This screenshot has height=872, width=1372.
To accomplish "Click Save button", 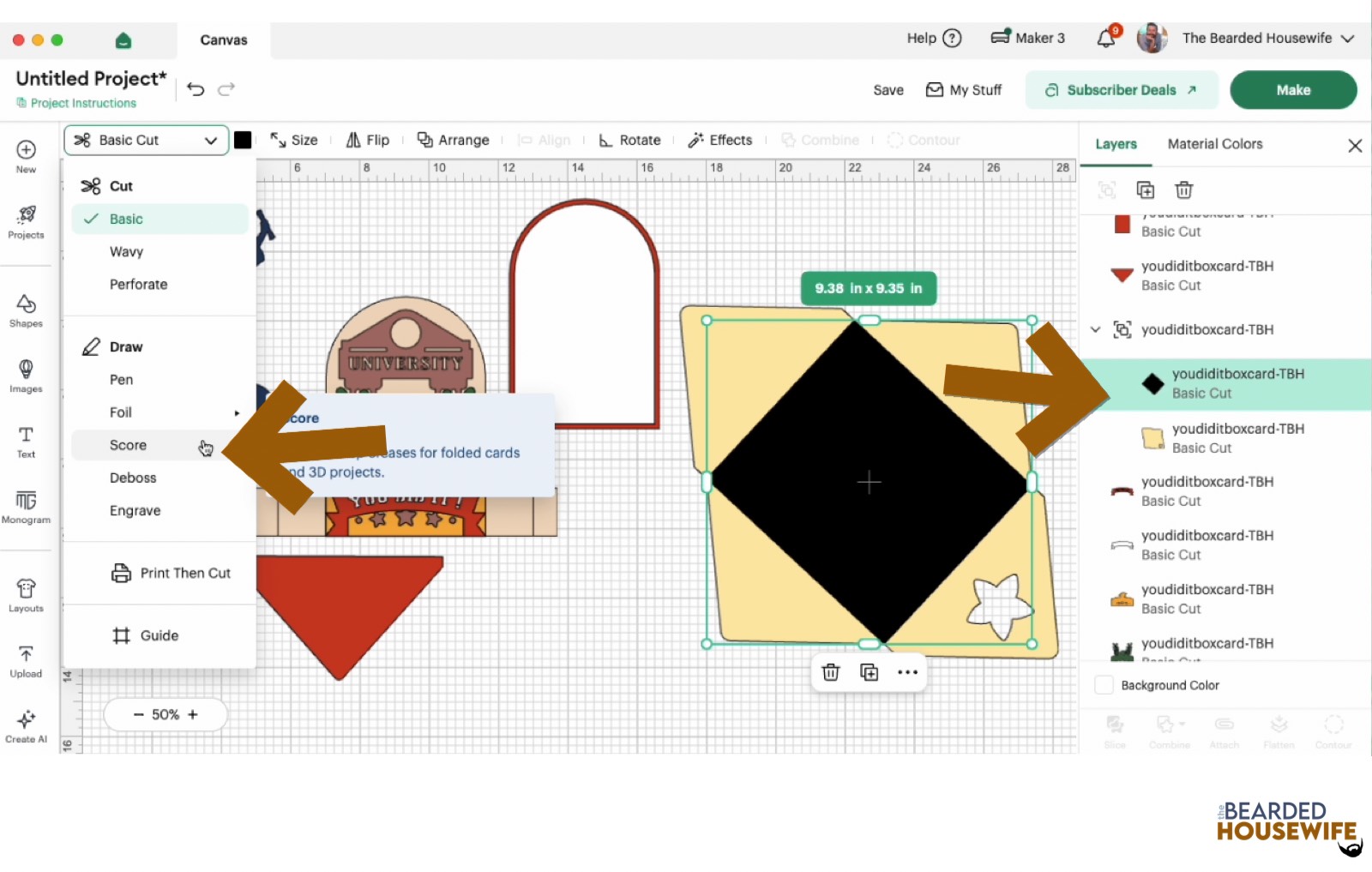I will [x=888, y=90].
